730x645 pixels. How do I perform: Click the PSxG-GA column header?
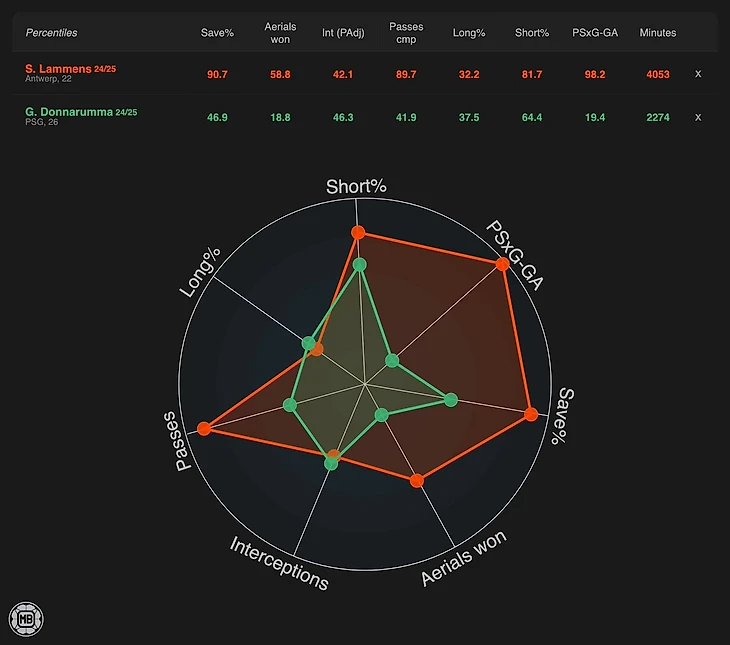[x=595, y=33]
